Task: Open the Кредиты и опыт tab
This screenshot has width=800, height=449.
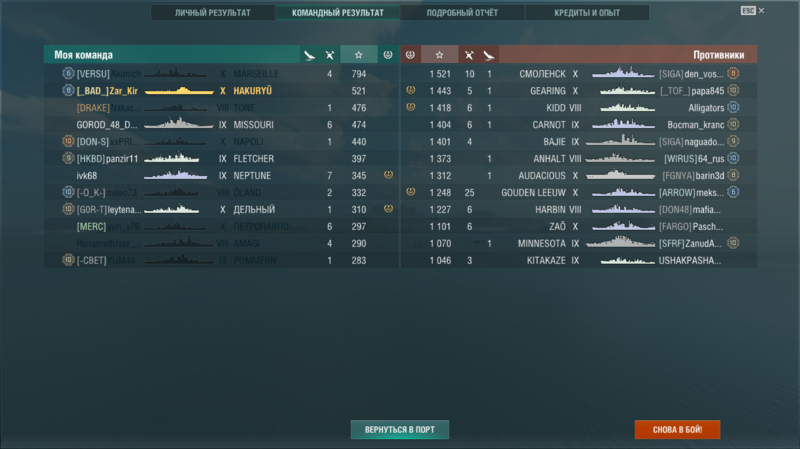Action: coord(587,13)
